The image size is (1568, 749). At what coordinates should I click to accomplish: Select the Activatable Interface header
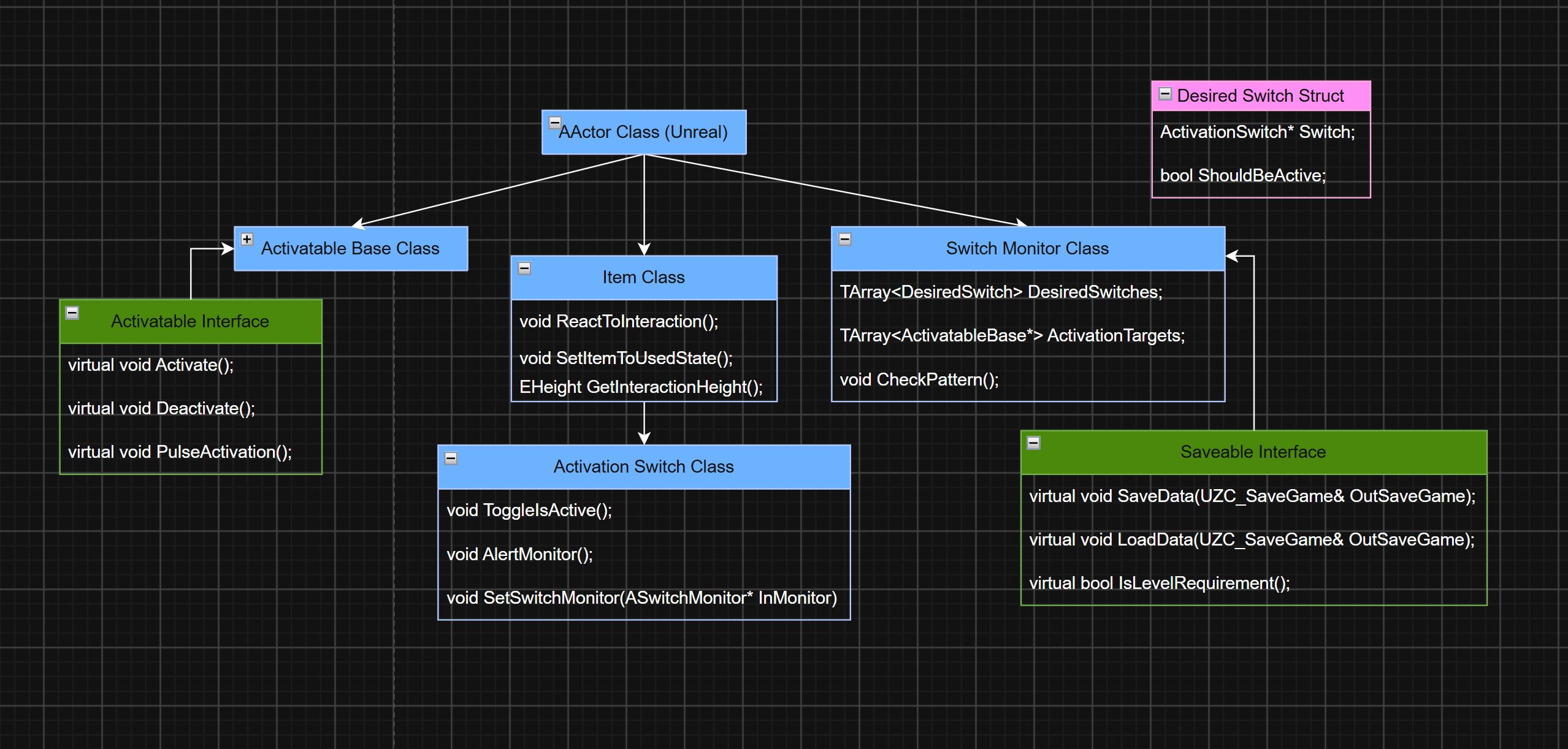[x=191, y=321]
